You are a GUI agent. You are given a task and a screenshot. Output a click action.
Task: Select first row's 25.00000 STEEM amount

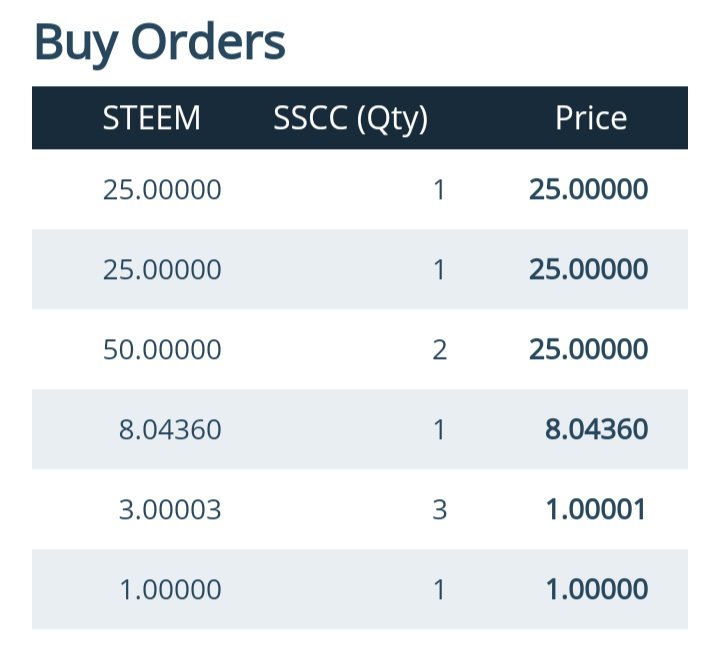tap(162, 190)
